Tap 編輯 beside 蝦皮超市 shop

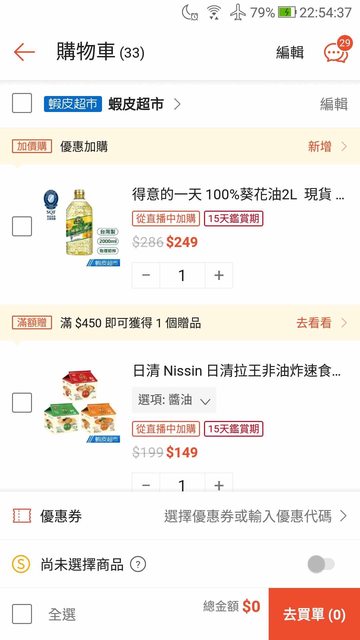pos(334,104)
